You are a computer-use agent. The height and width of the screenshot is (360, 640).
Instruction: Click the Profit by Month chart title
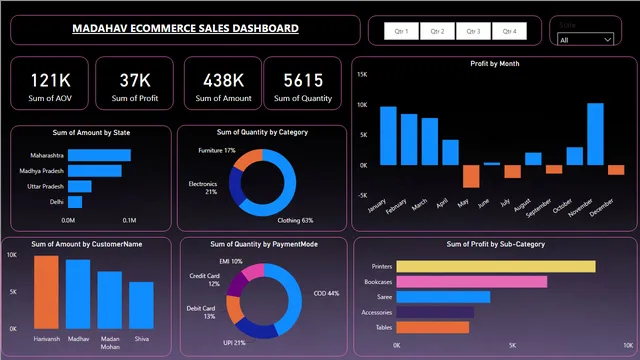pyautogui.click(x=495, y=64)
